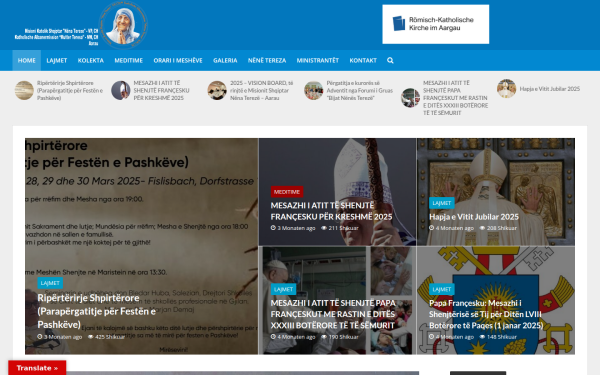
Task: Open the search icon in navigation bar
Action: click(390, 60)
